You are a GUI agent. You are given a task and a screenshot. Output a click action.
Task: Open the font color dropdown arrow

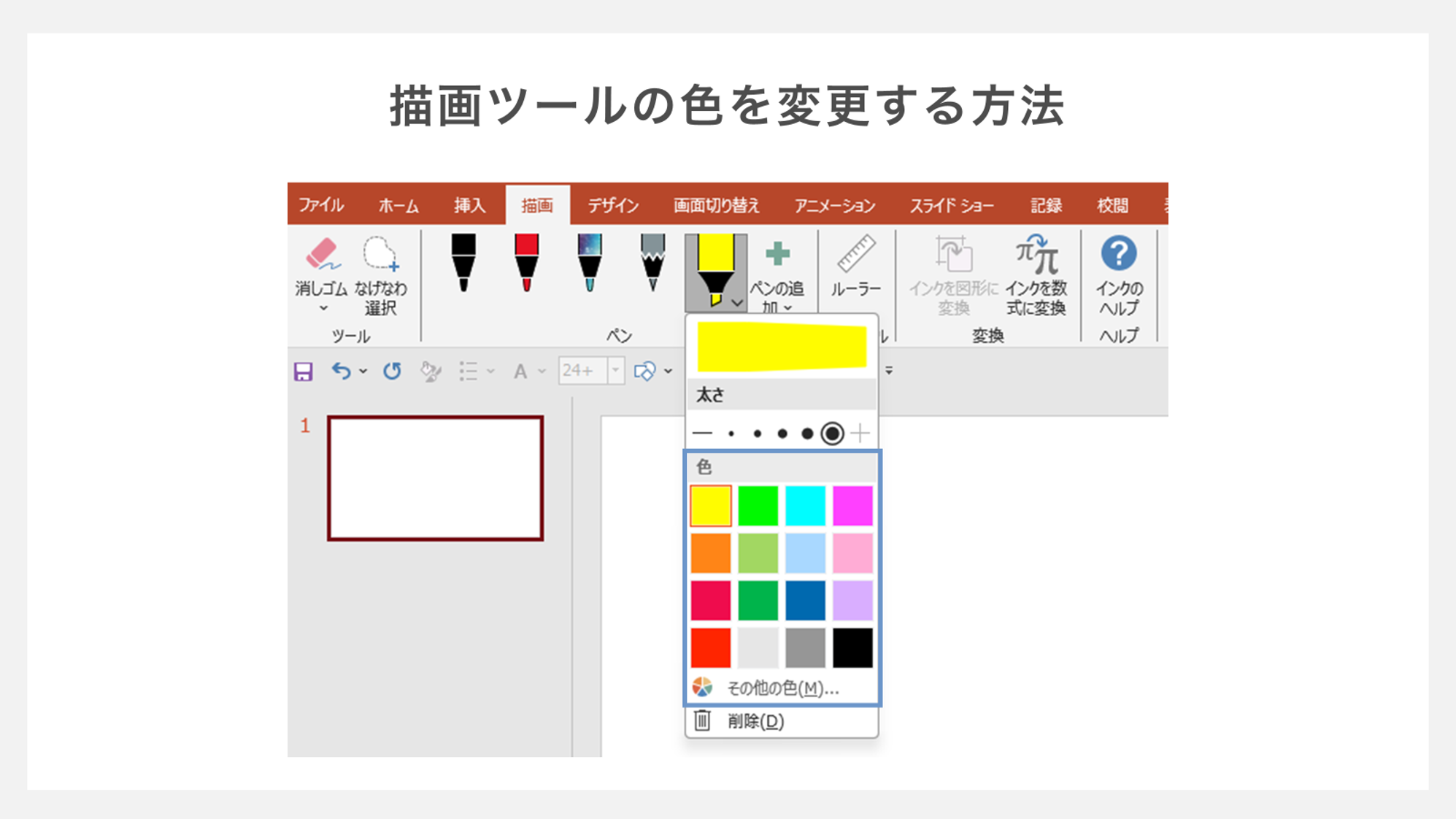tap(542, 372)
